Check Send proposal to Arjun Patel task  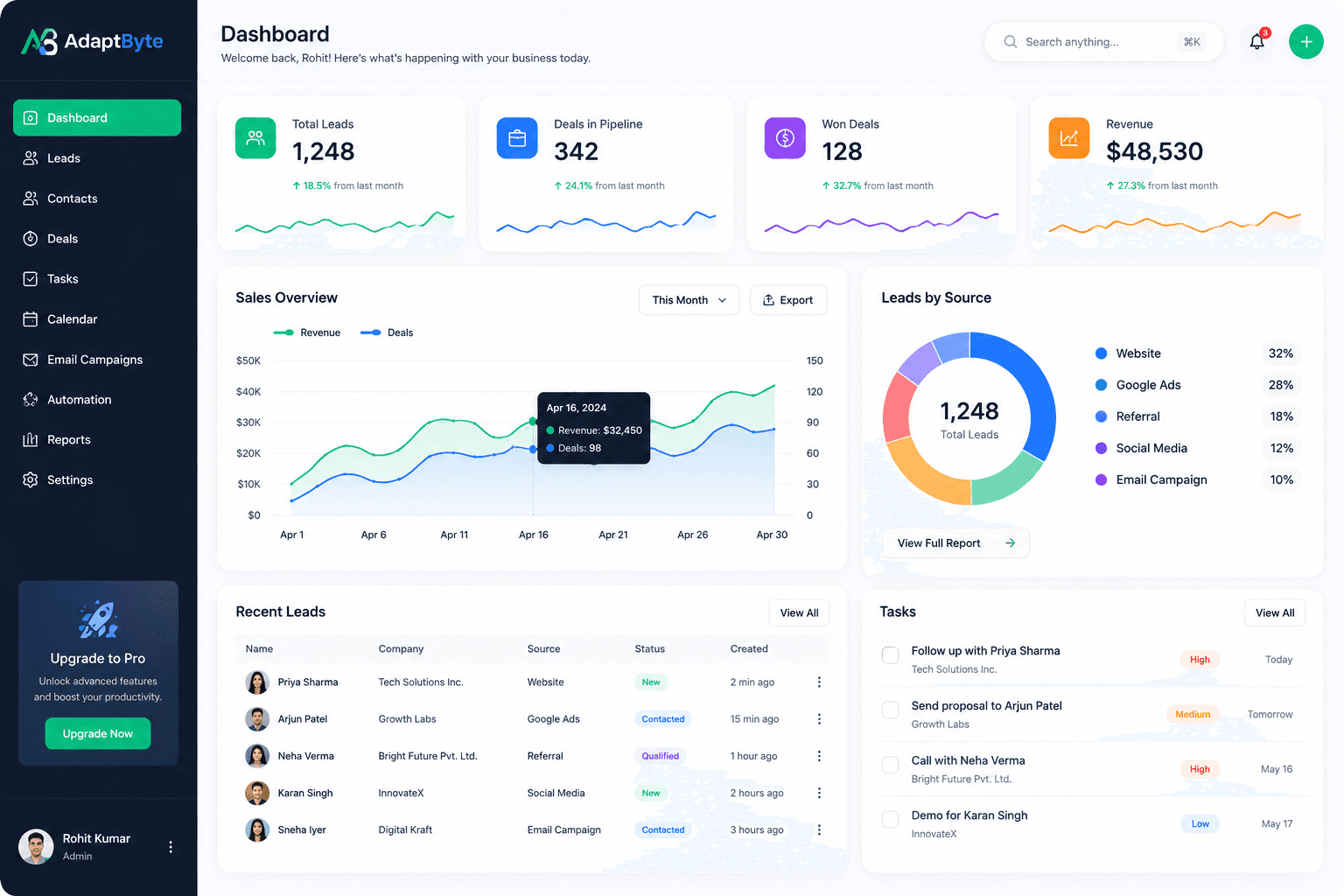click(x=891, y=710)
